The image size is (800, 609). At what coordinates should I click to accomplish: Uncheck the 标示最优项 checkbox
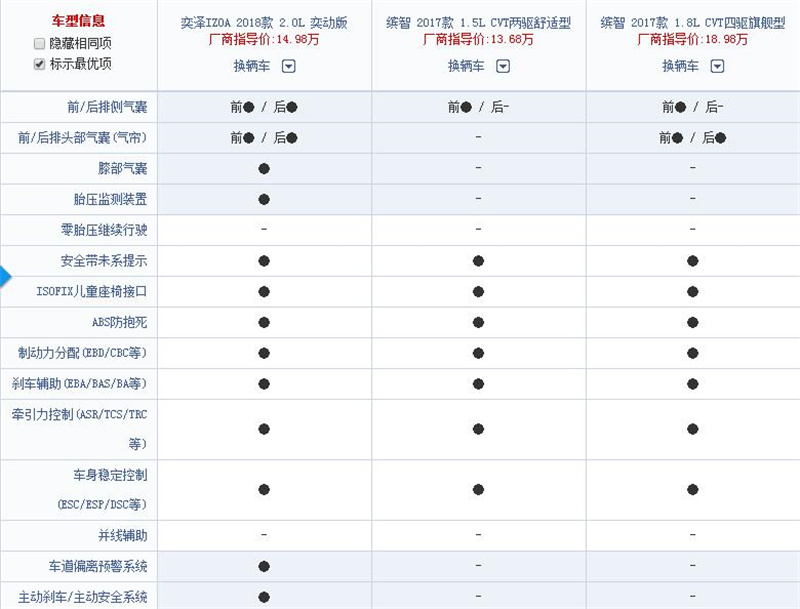pyautogui.click(x=39, y=64)
